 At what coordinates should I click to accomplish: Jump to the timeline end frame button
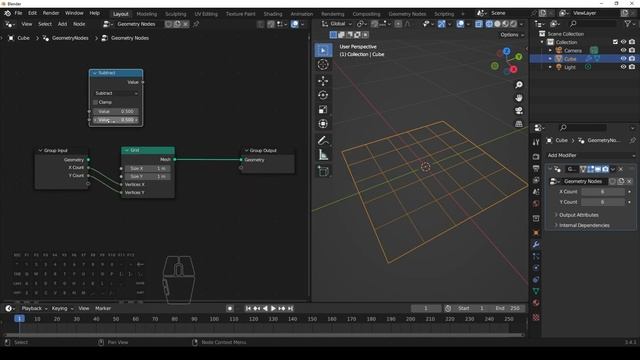(291, 309)
